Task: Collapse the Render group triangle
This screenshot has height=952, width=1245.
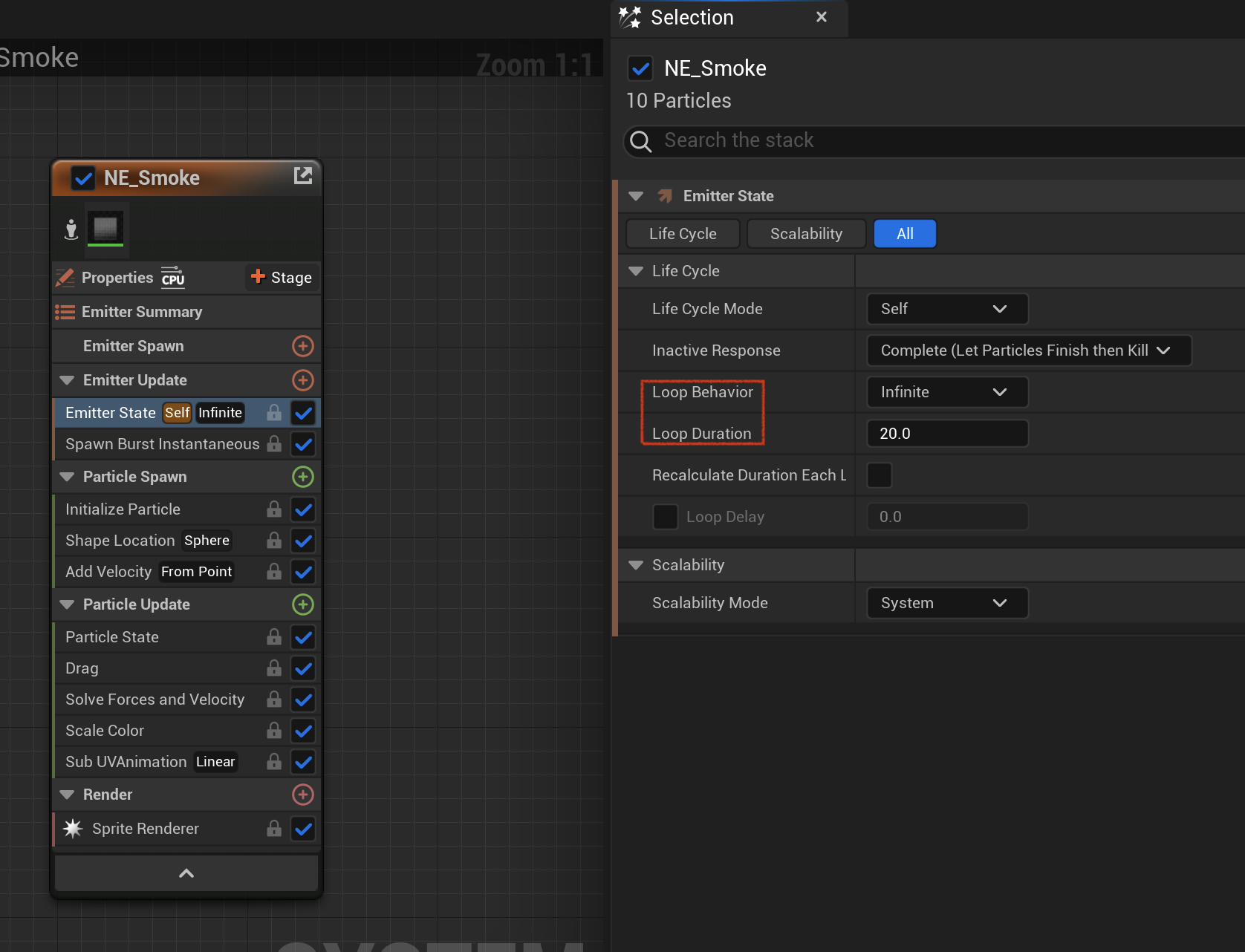Action: (67, 795)
